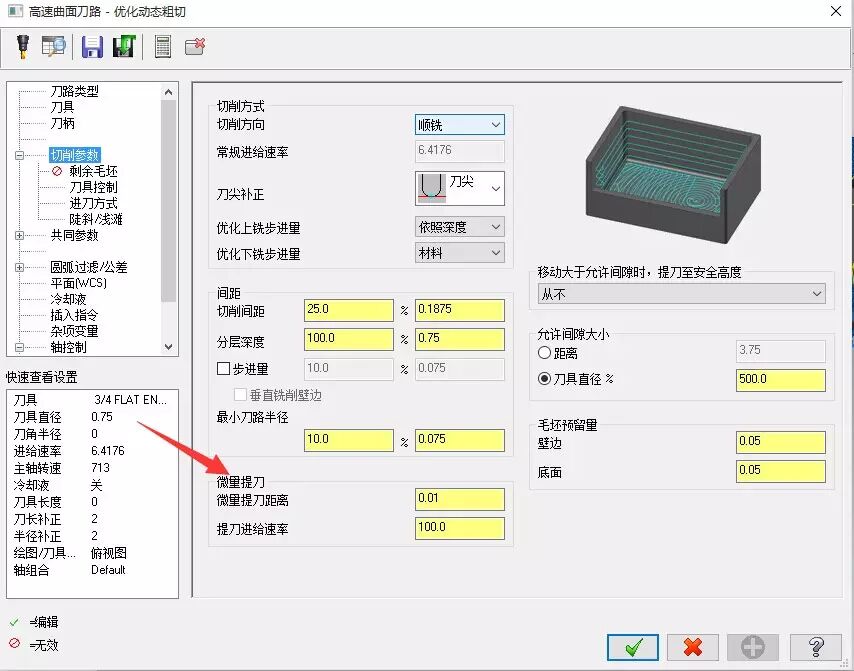Select 剩余毛坯 in the tree
This screenshot has width=854, height=671.
pos(93,171)
